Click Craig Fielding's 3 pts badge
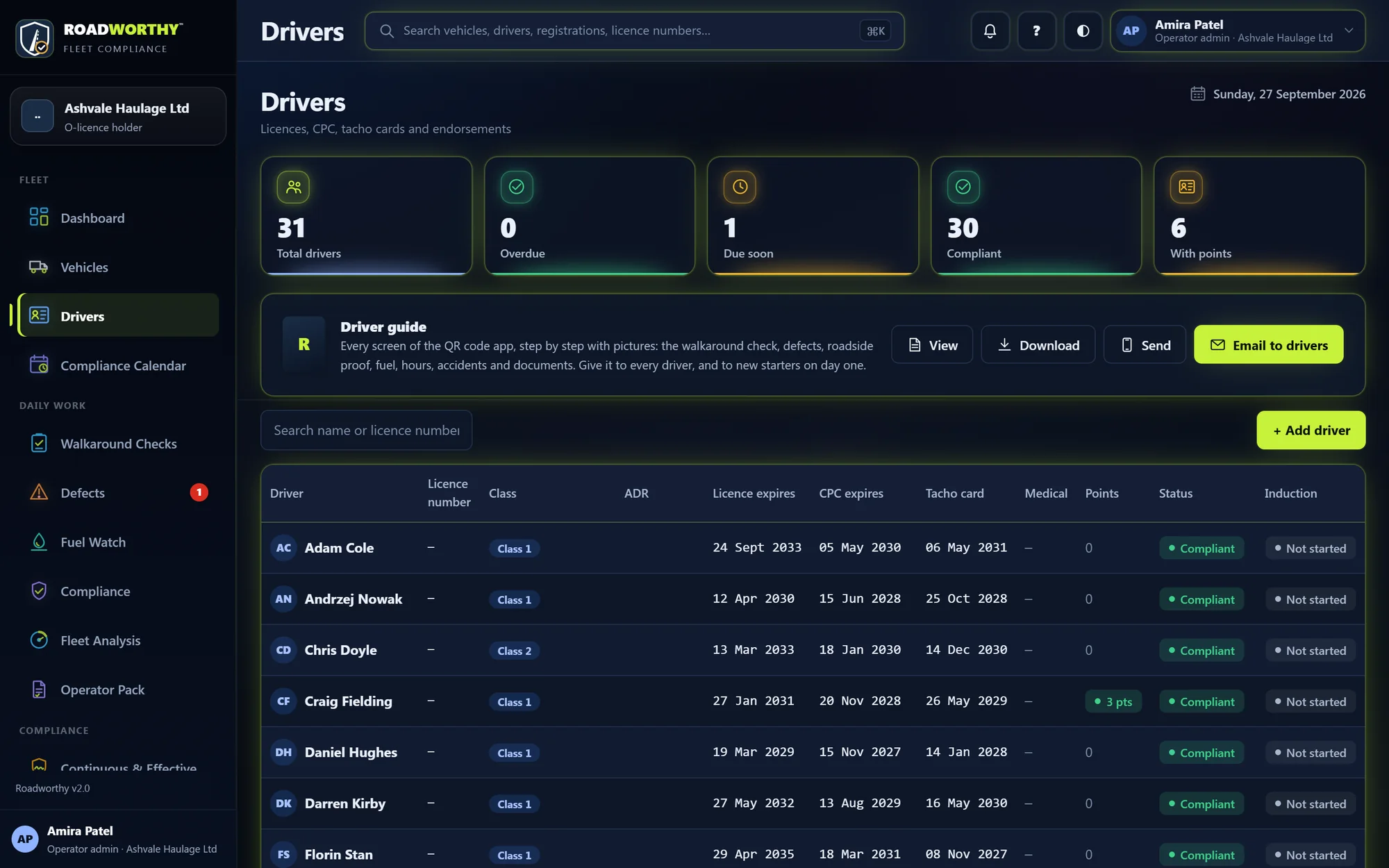Screen dimensions: 1389x868 (1113, 701)
